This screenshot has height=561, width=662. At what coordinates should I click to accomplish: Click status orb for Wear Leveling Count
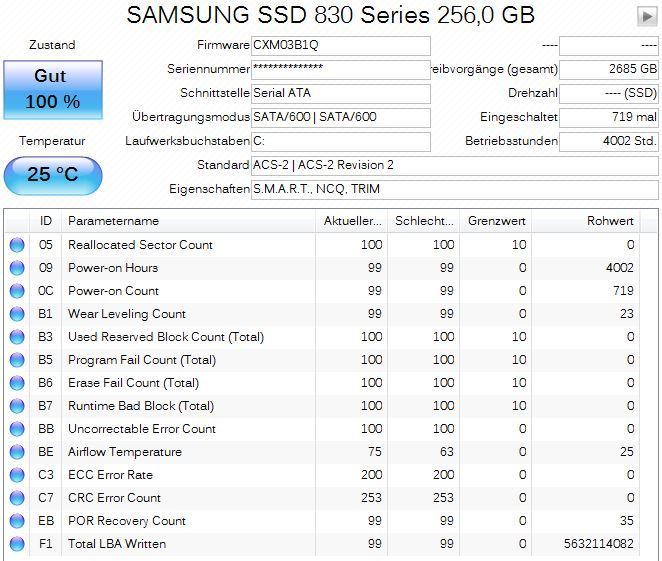[x=17, y=314]
